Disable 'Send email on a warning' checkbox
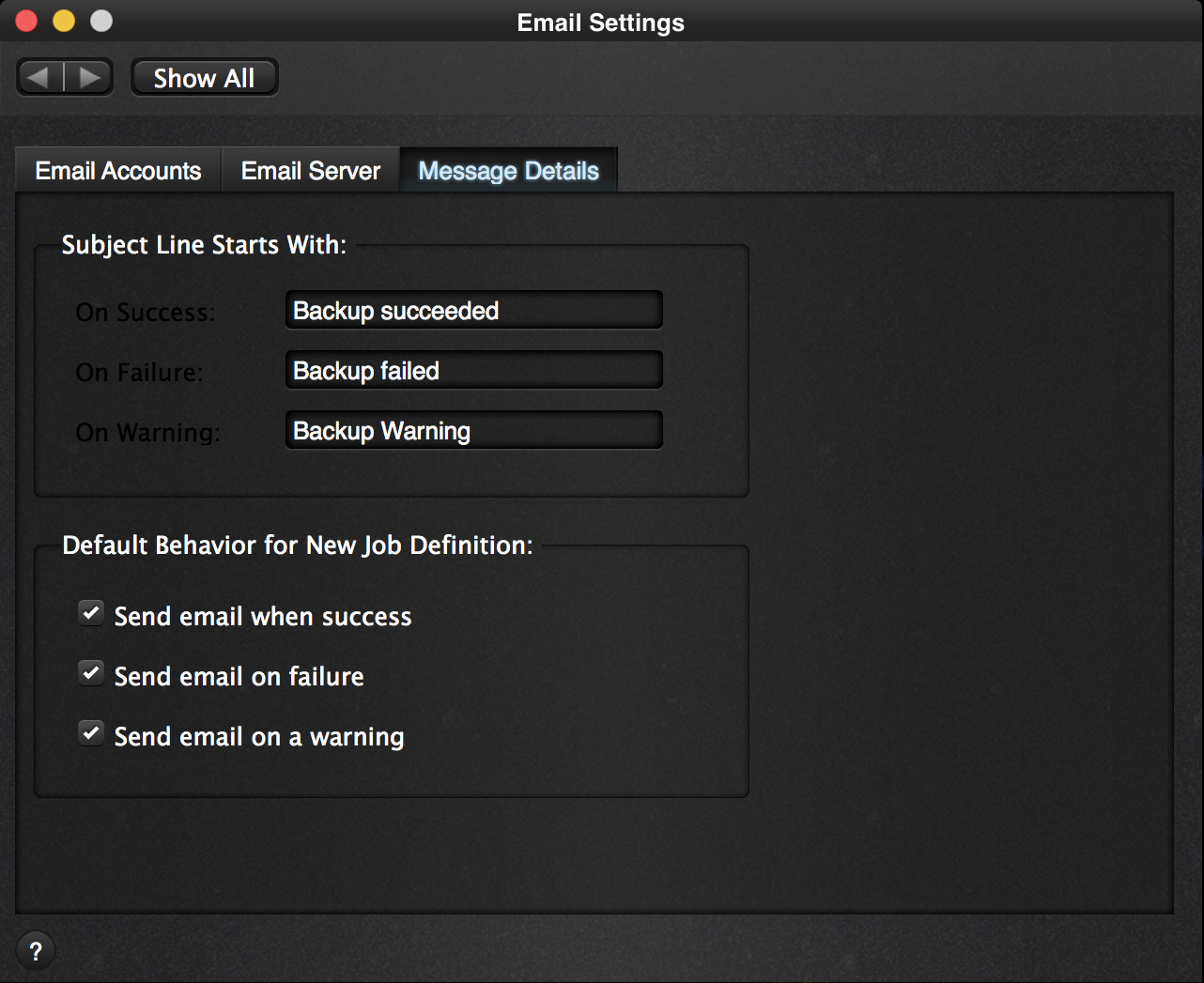The image size is (1204, 983). [91, 734]
